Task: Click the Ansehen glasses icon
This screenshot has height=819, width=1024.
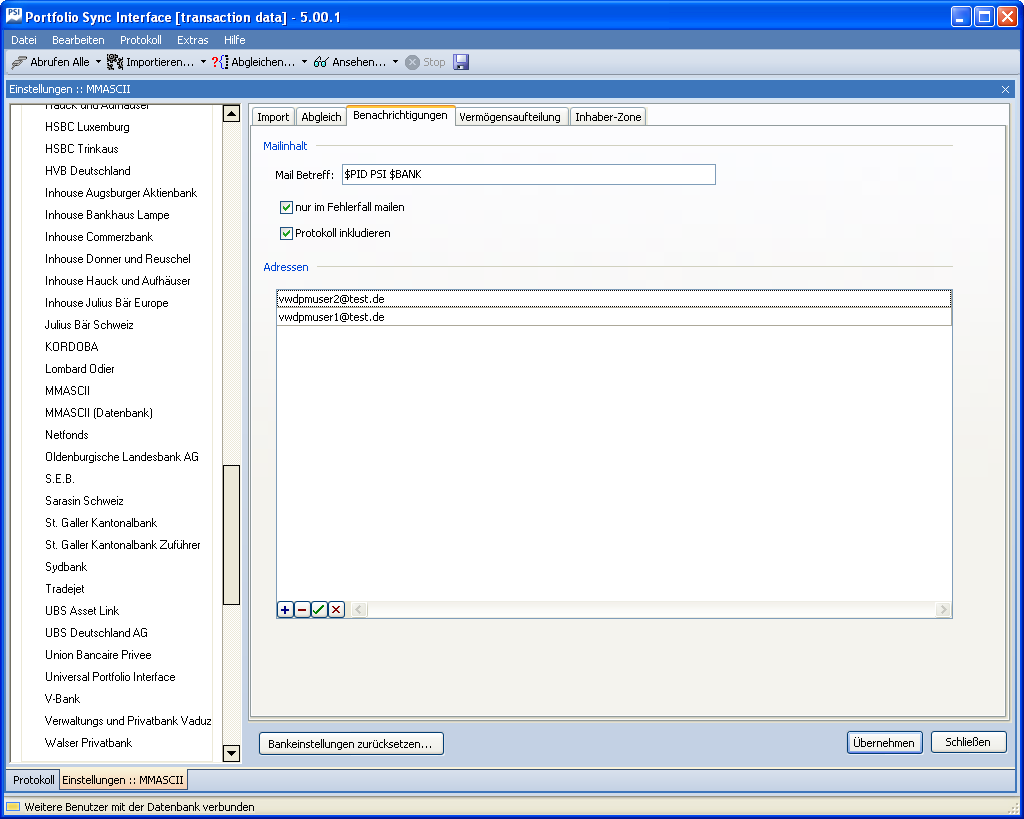Action: click(321, 62)
